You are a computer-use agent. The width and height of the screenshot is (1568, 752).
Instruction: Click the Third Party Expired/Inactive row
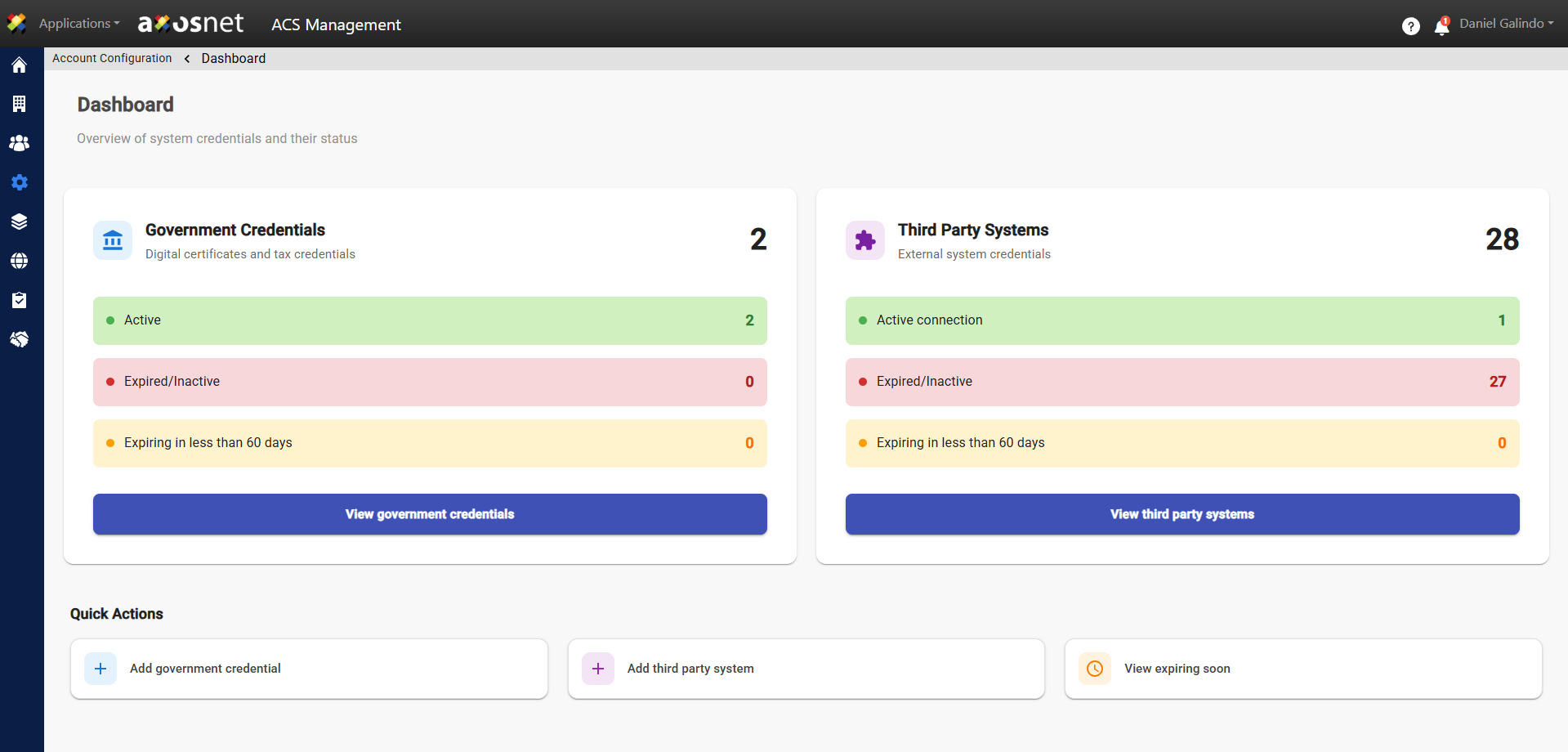point(1182,382)
